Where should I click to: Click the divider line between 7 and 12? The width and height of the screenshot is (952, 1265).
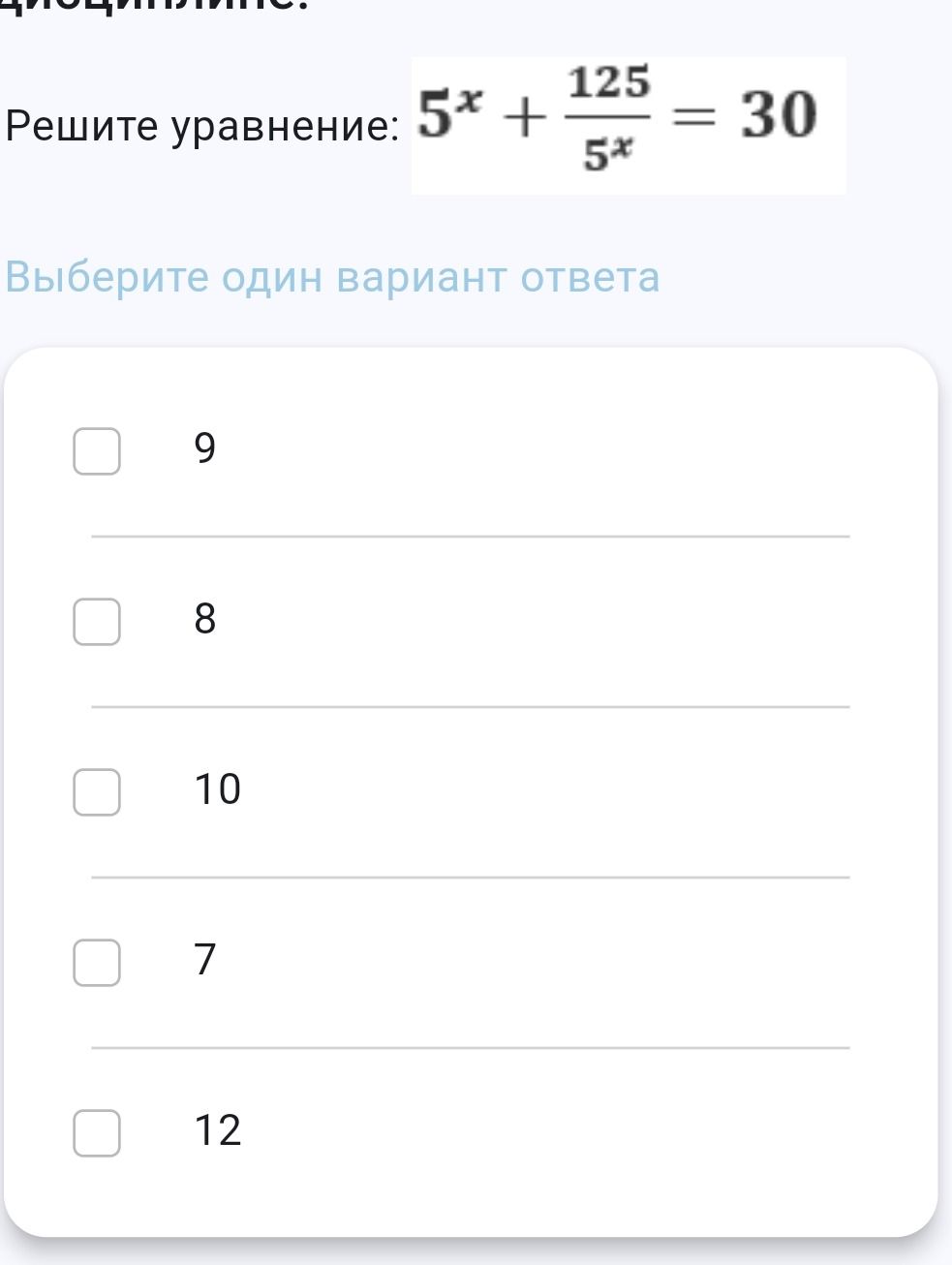click(x=470, y=1048)
